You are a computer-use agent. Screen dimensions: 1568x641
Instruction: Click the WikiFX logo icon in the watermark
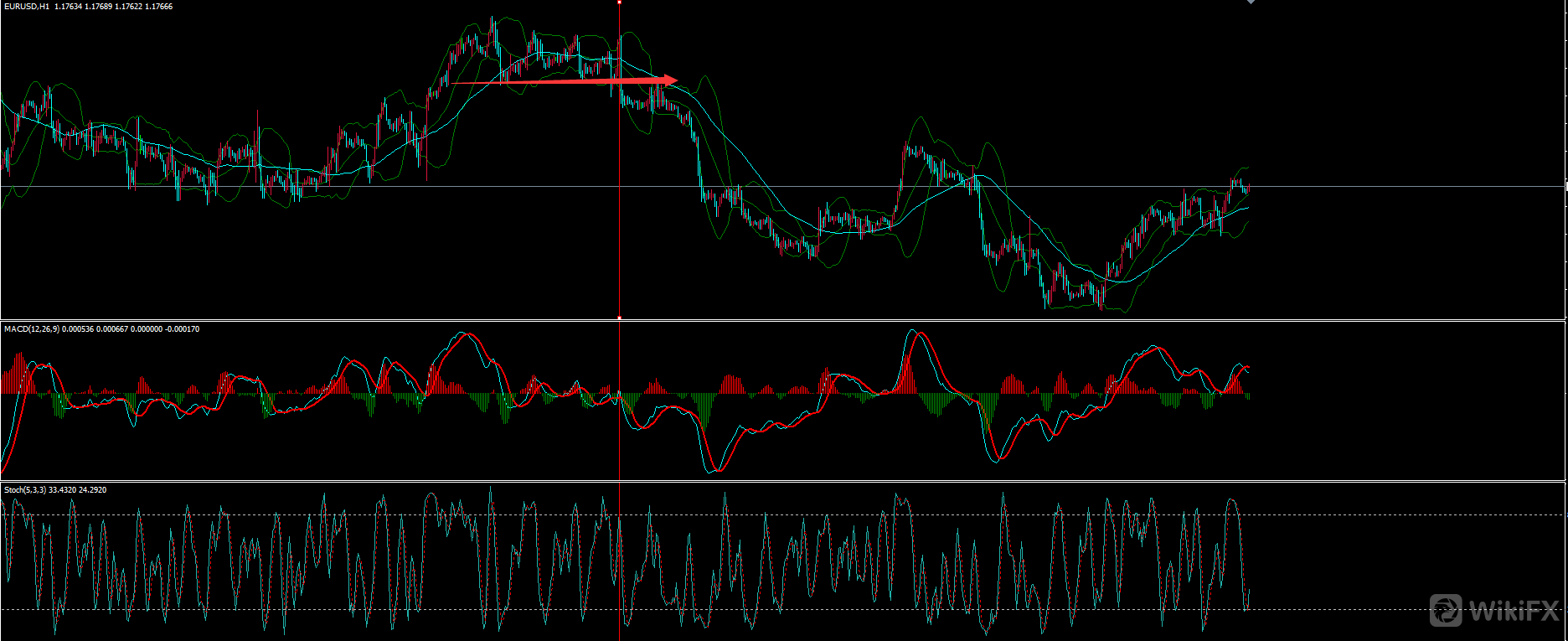[x=1445, y=610]
